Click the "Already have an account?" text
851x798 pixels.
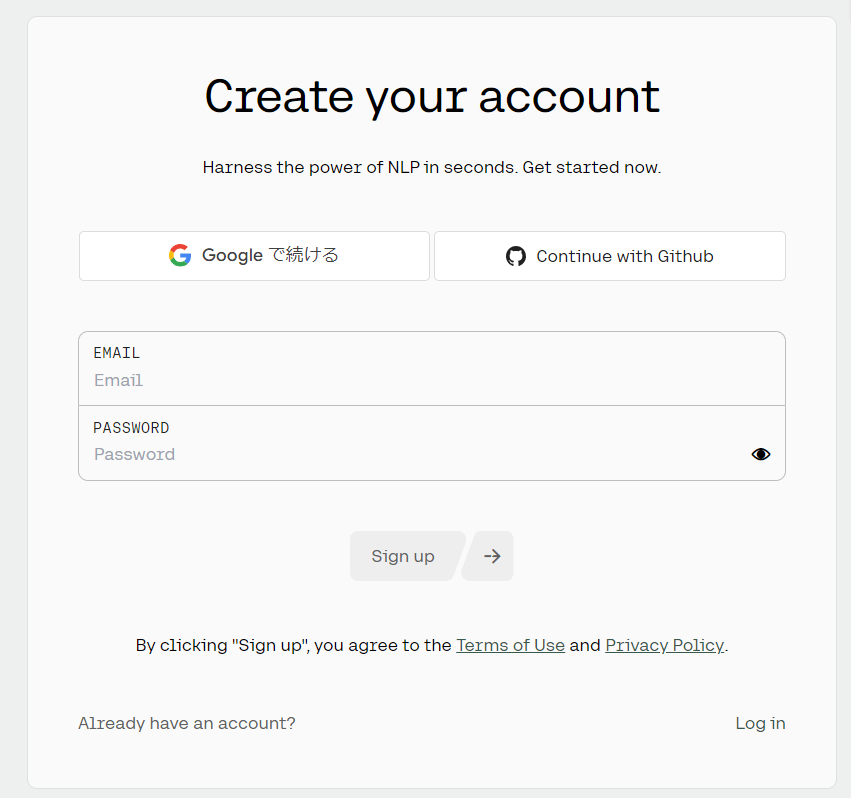[187, 723]
